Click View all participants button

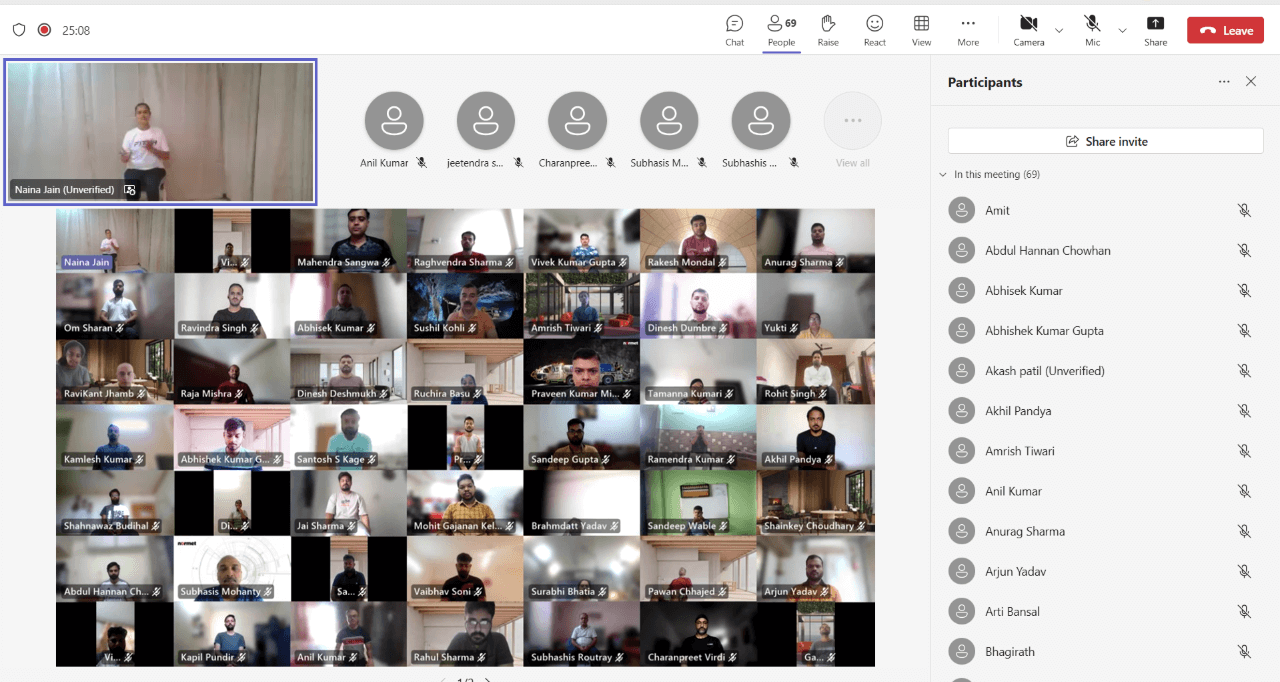click(852, 121)
